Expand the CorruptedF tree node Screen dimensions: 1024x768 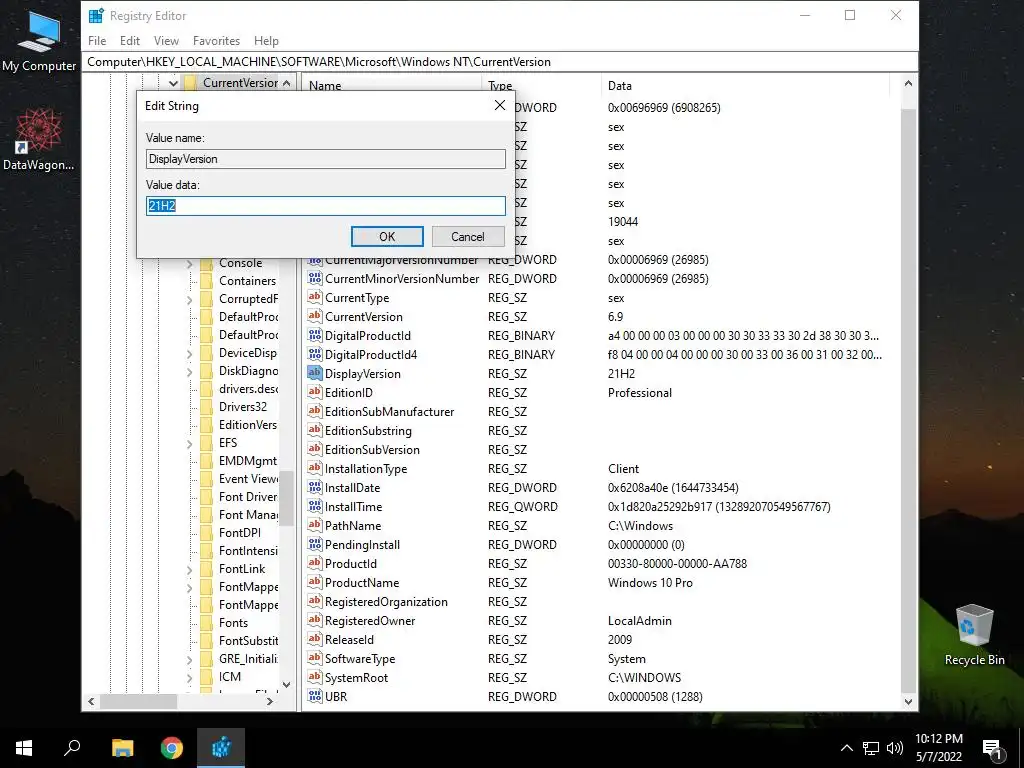[x=189, y=300]
